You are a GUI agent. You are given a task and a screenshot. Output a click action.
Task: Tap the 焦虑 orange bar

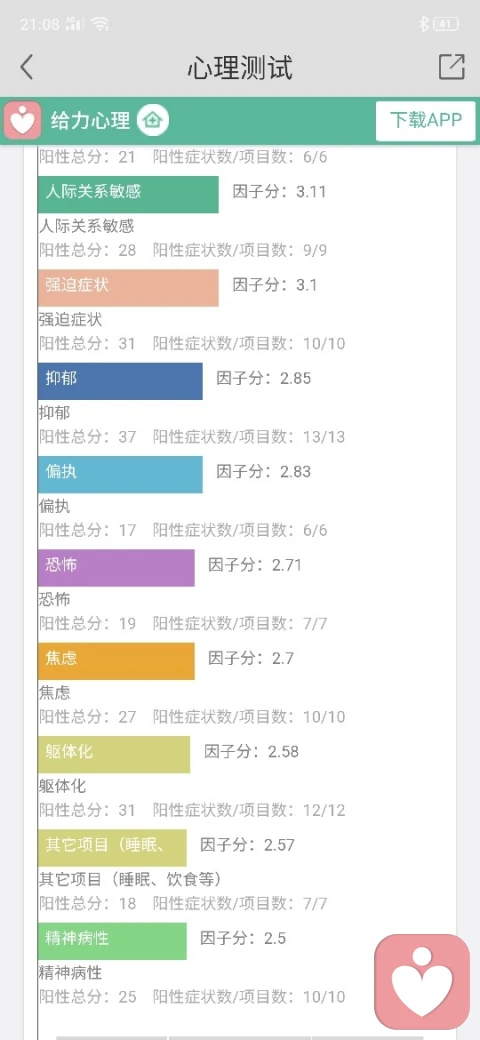116,661
